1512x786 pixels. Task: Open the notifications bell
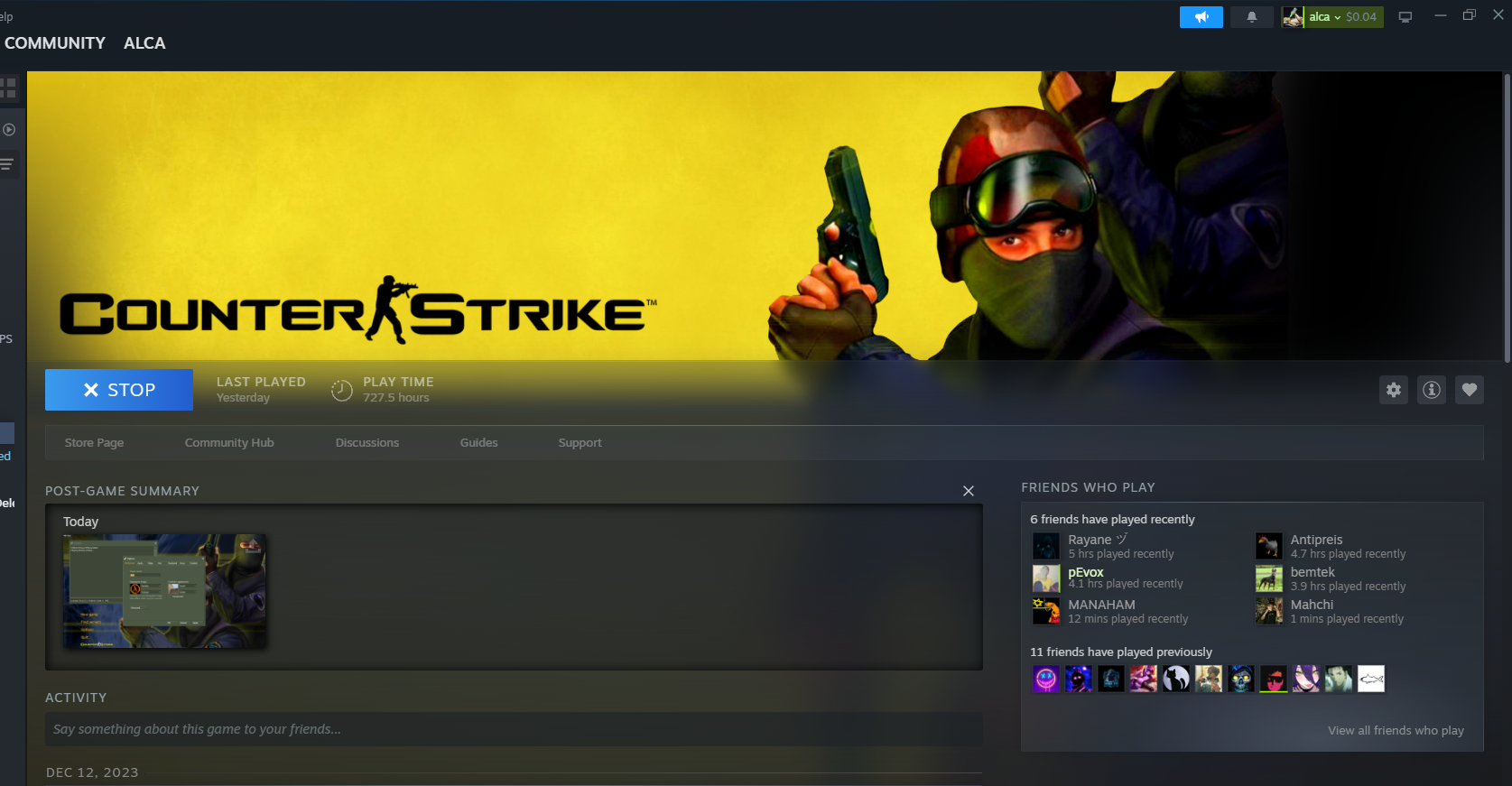click(x=1251, y=17)
